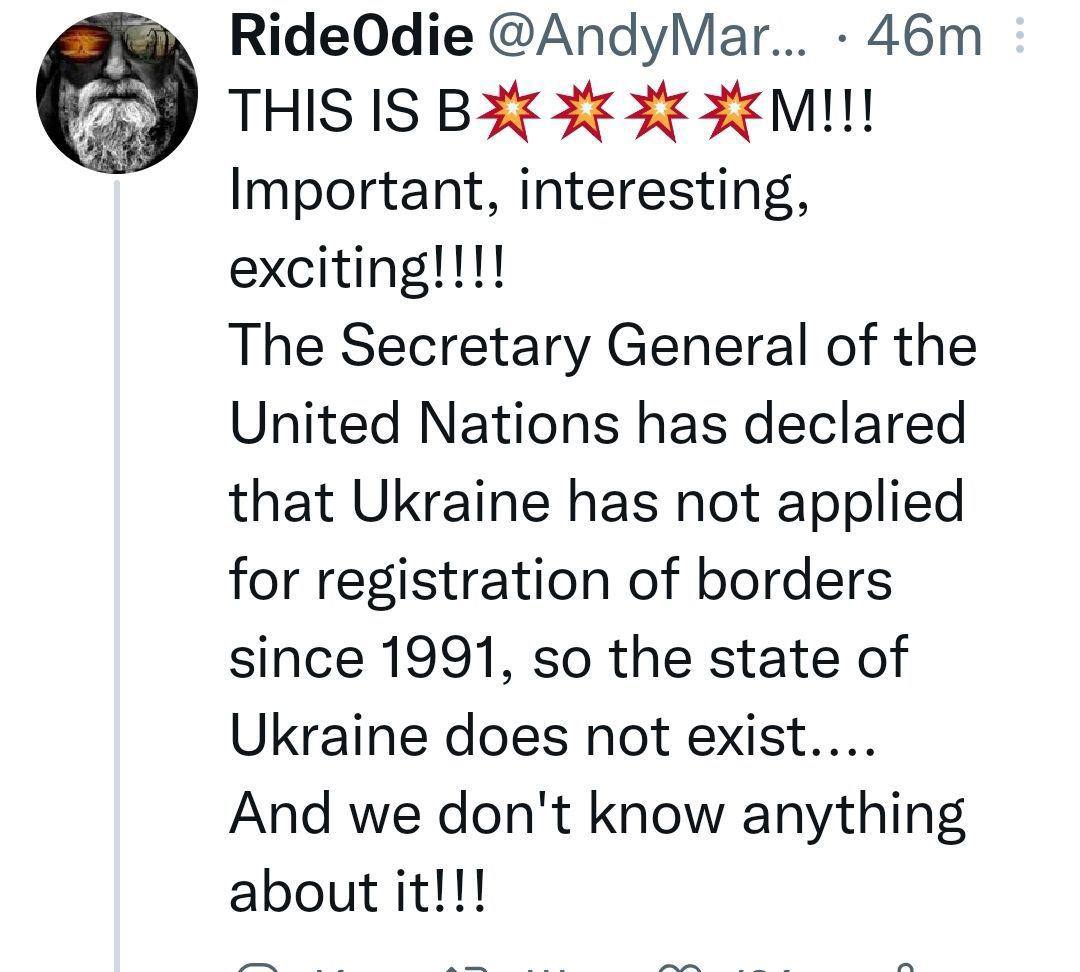Image resolution: width=1080 pixels, height=972 pixels.
Task: Tap the share icon below the tweet
Action: (x=906, y=966)
